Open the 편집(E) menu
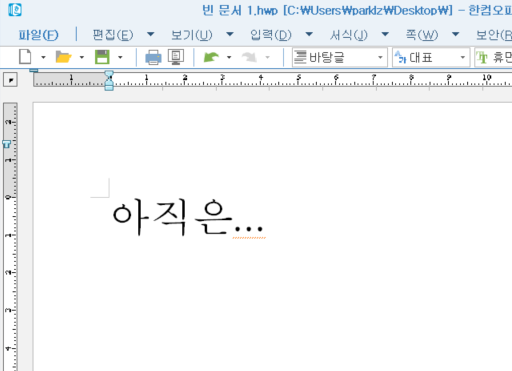512x371 pixels. (113, 35)
